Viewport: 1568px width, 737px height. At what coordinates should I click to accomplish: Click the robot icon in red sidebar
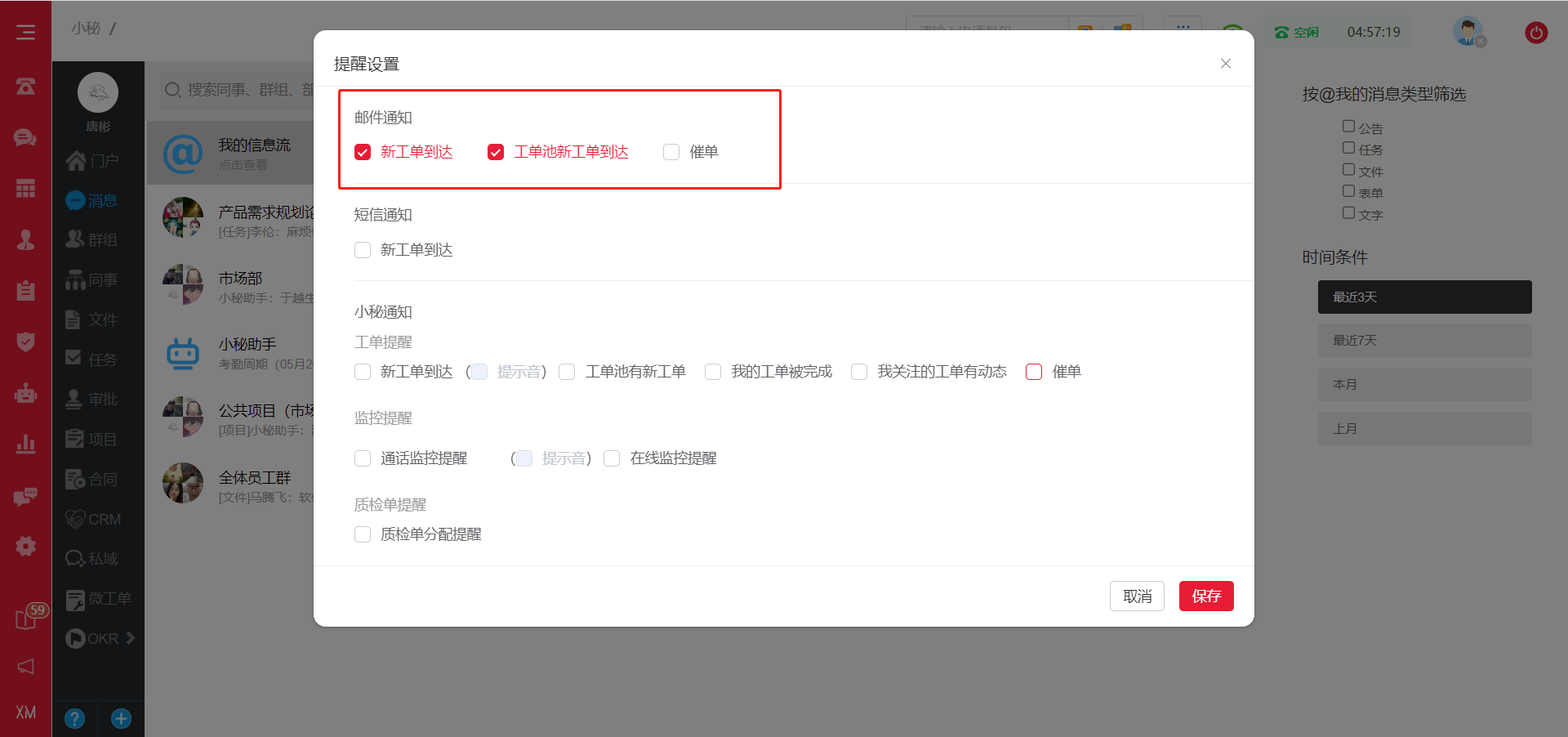[25, 393]
